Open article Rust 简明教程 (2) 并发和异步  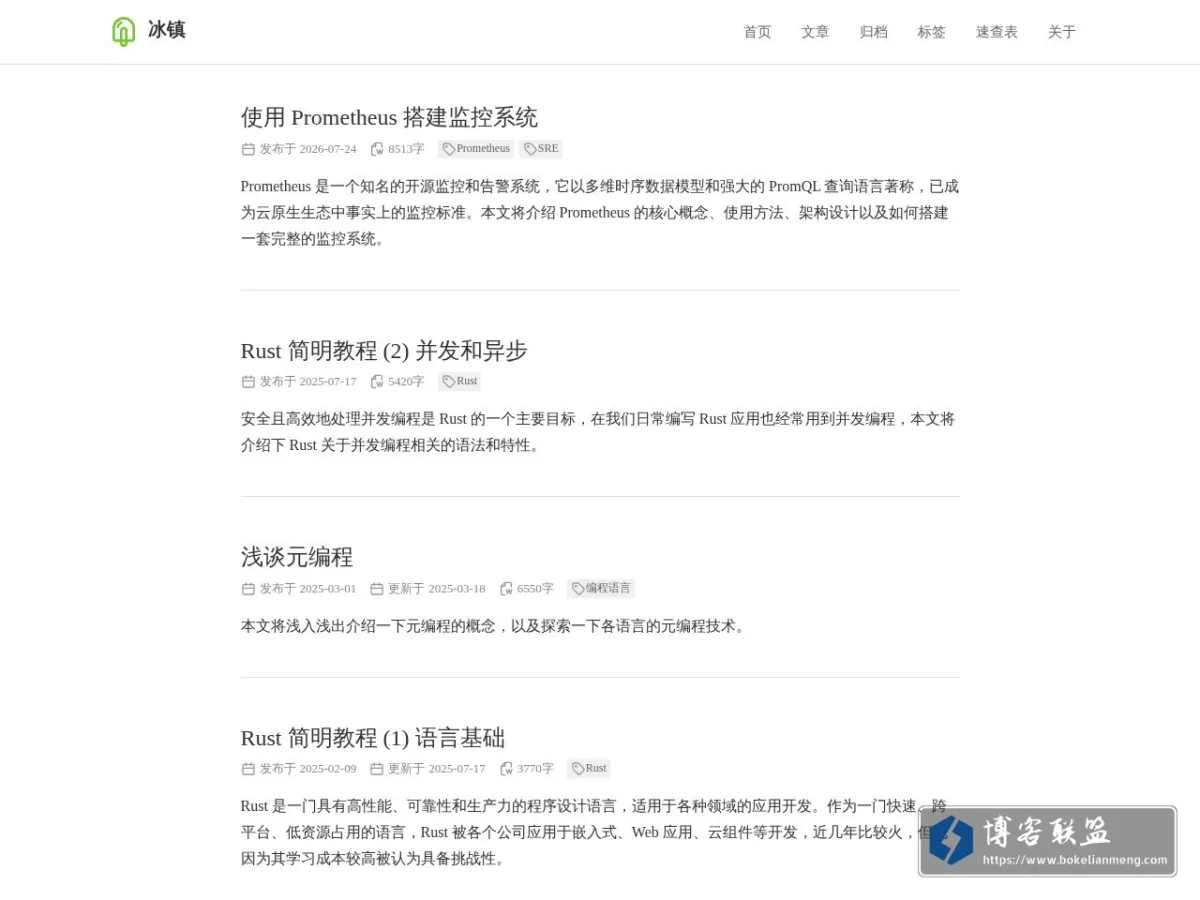pyautogui.click(x=384, y=350)
